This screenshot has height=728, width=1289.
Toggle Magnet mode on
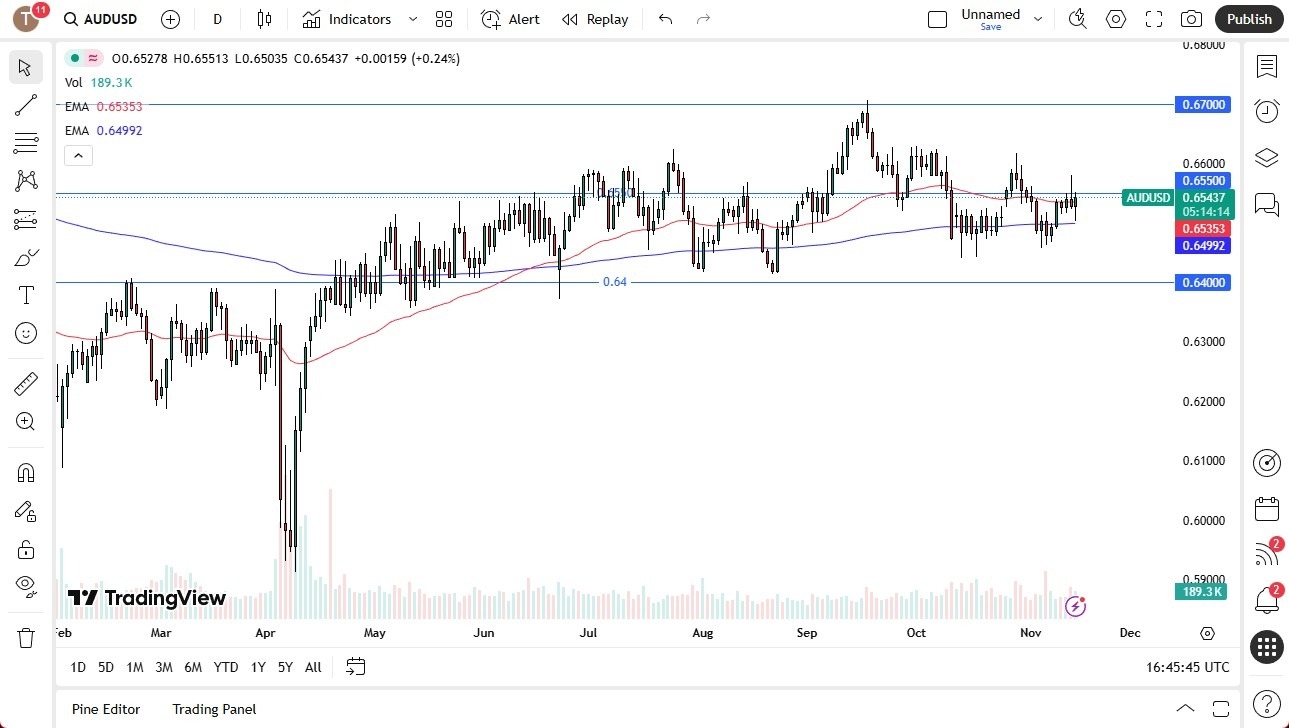tap(25, 472)
